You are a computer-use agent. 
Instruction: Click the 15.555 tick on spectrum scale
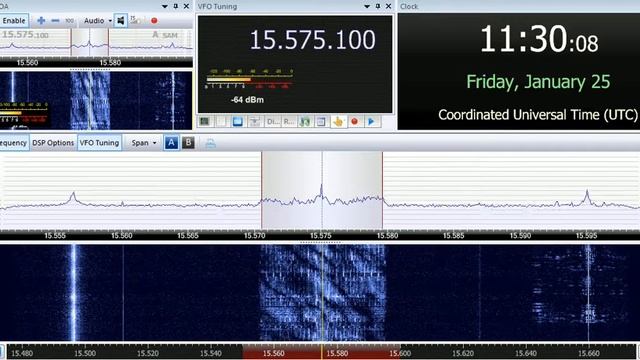(55, 236)
